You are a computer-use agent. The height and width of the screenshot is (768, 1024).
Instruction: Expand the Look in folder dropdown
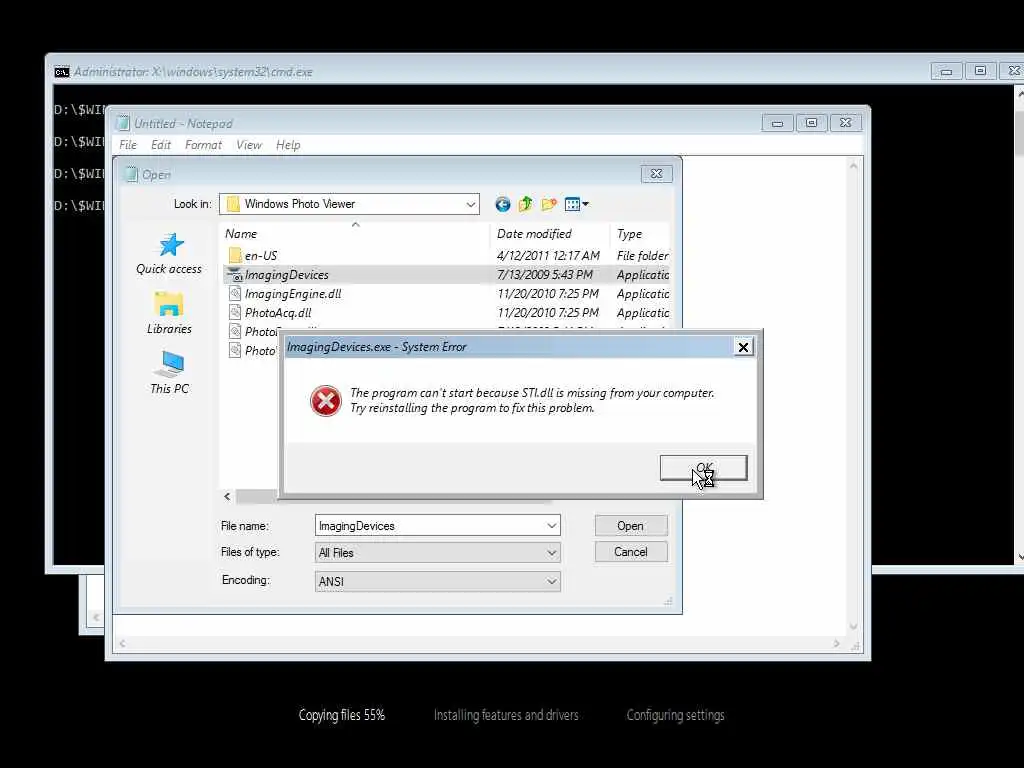(x=470, y=204)
